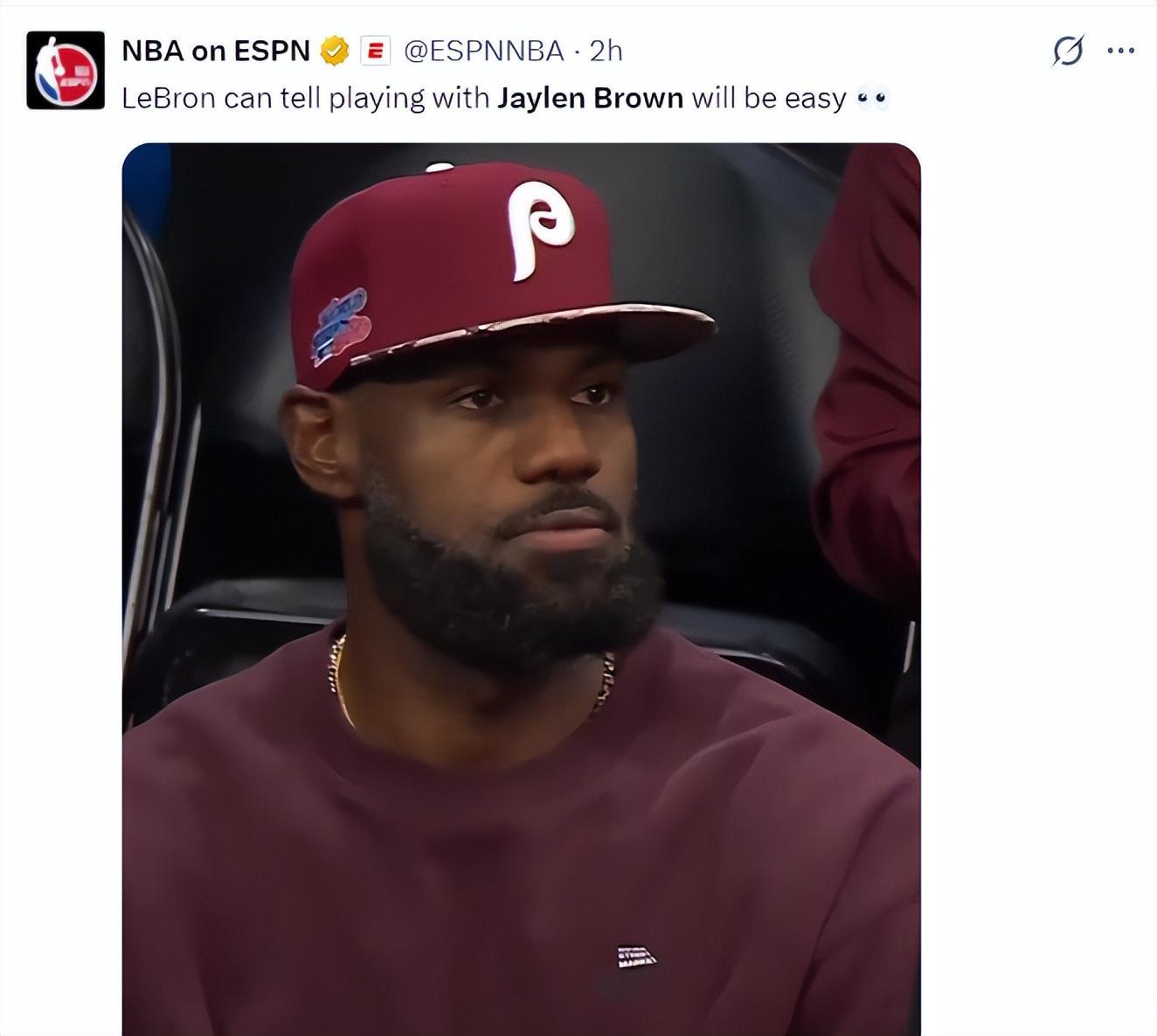Image resolution: width=1157 pixels, height=1036 pixels.
Task: Open the NBA on ESPN display name
Action: coord(216,51)
